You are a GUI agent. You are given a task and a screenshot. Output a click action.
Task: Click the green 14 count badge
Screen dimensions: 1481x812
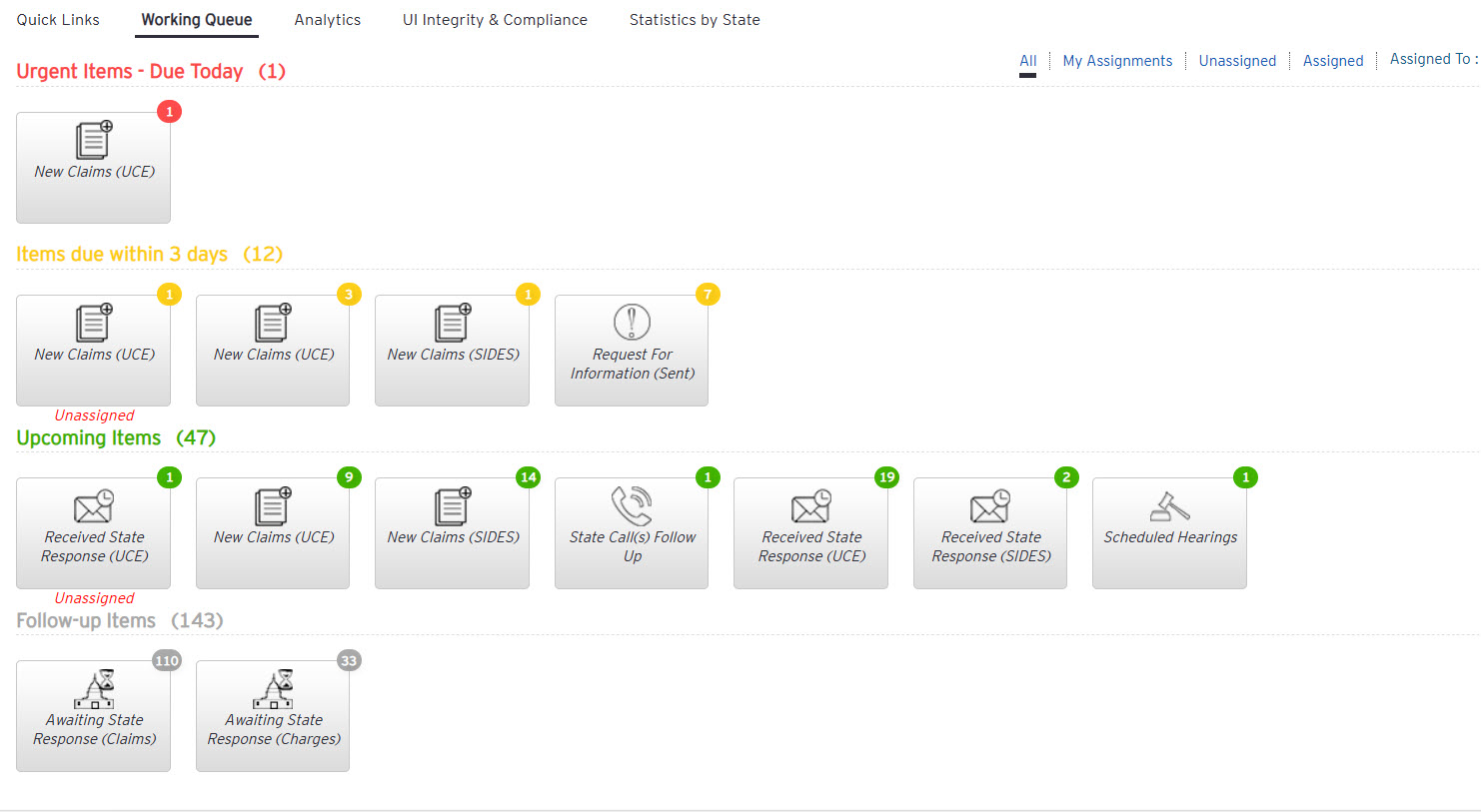529,477
